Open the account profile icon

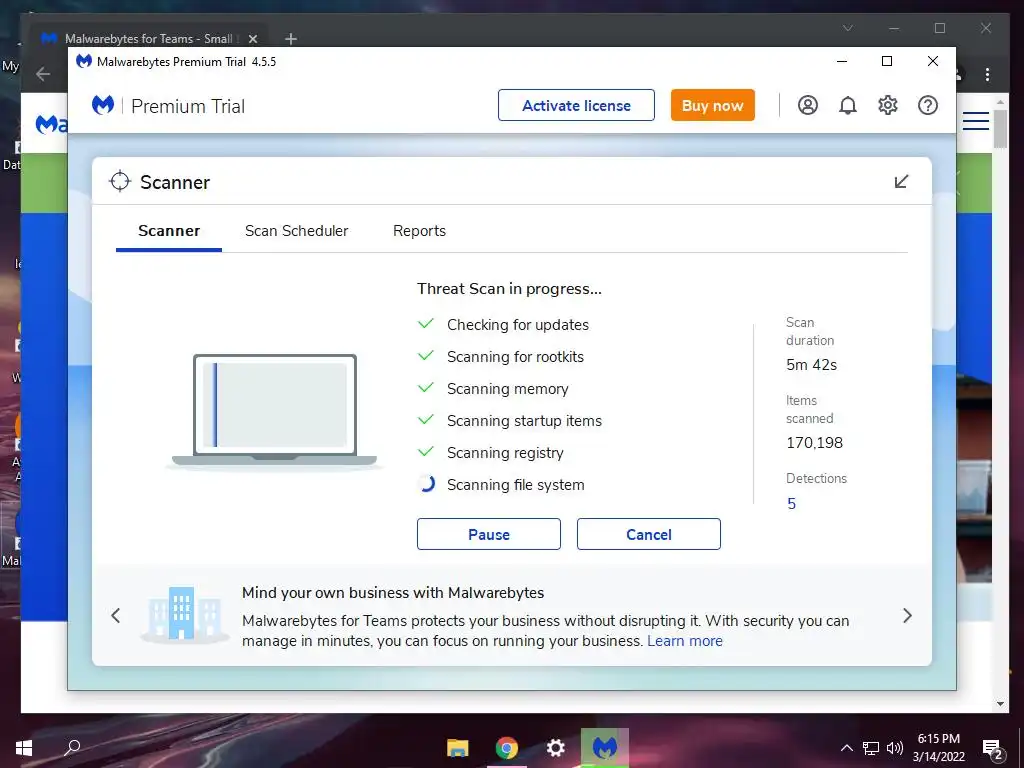coord(808,105)
